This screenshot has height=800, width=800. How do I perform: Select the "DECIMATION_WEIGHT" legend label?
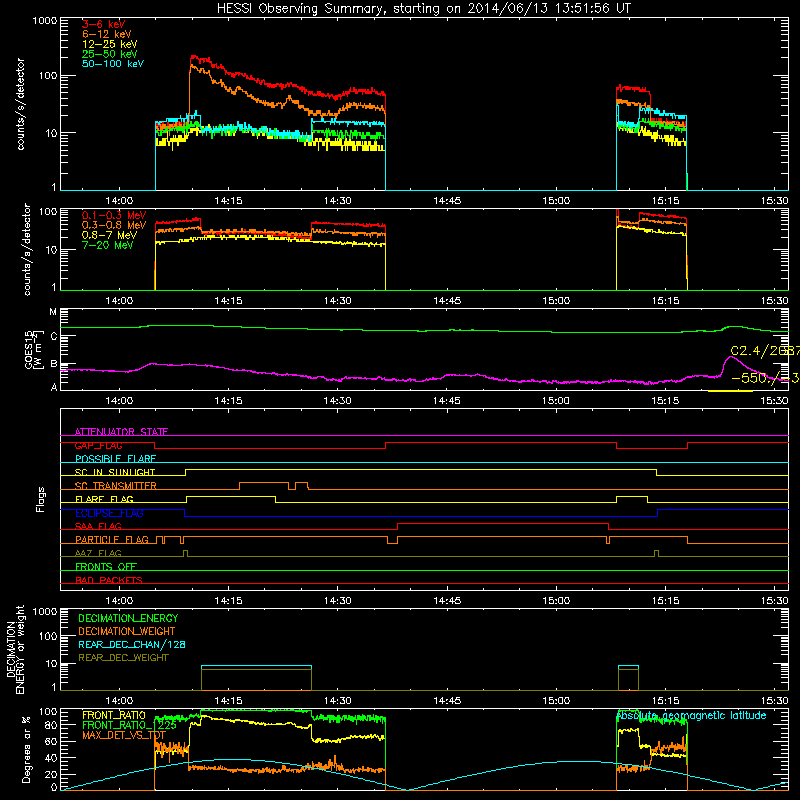(127, 632)
